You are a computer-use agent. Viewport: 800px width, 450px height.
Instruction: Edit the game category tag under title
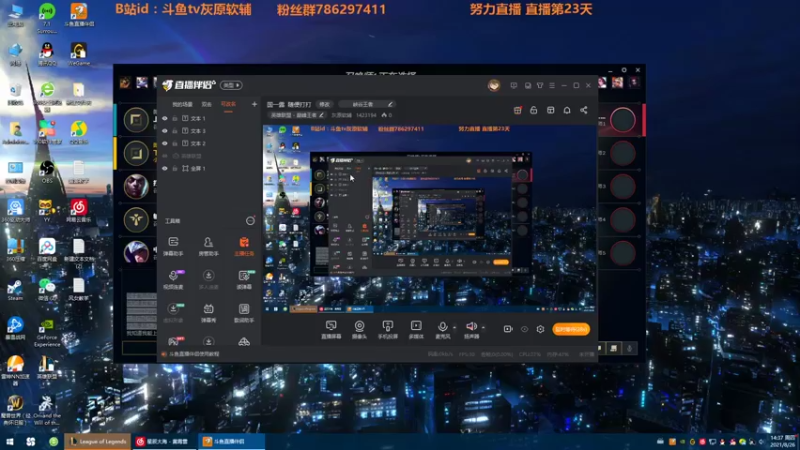297,115
